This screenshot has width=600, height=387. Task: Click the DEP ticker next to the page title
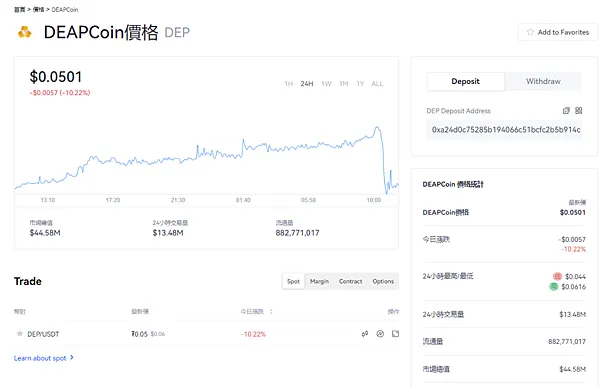(177, 33)
